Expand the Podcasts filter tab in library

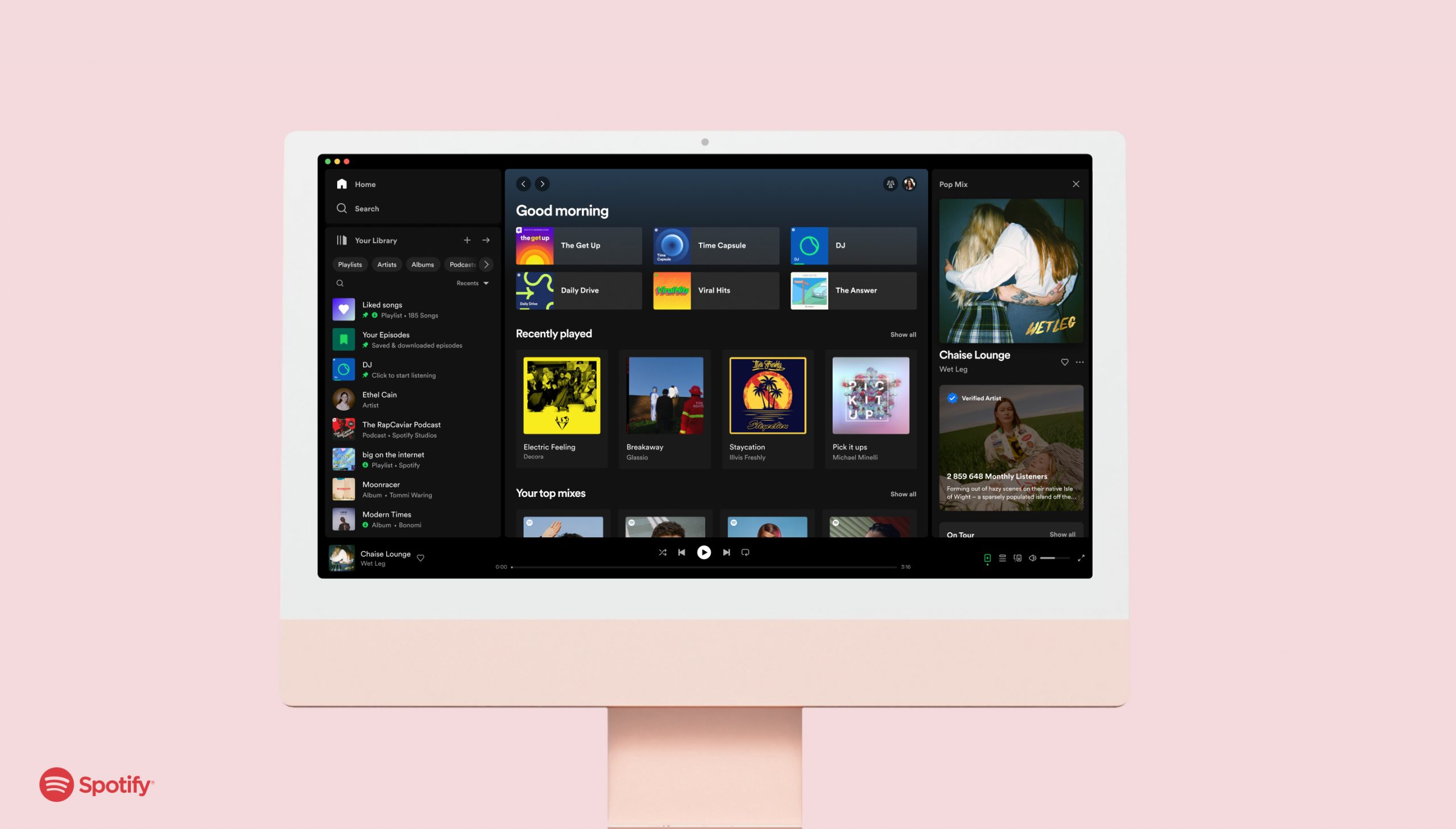click(x=461, y=264)
